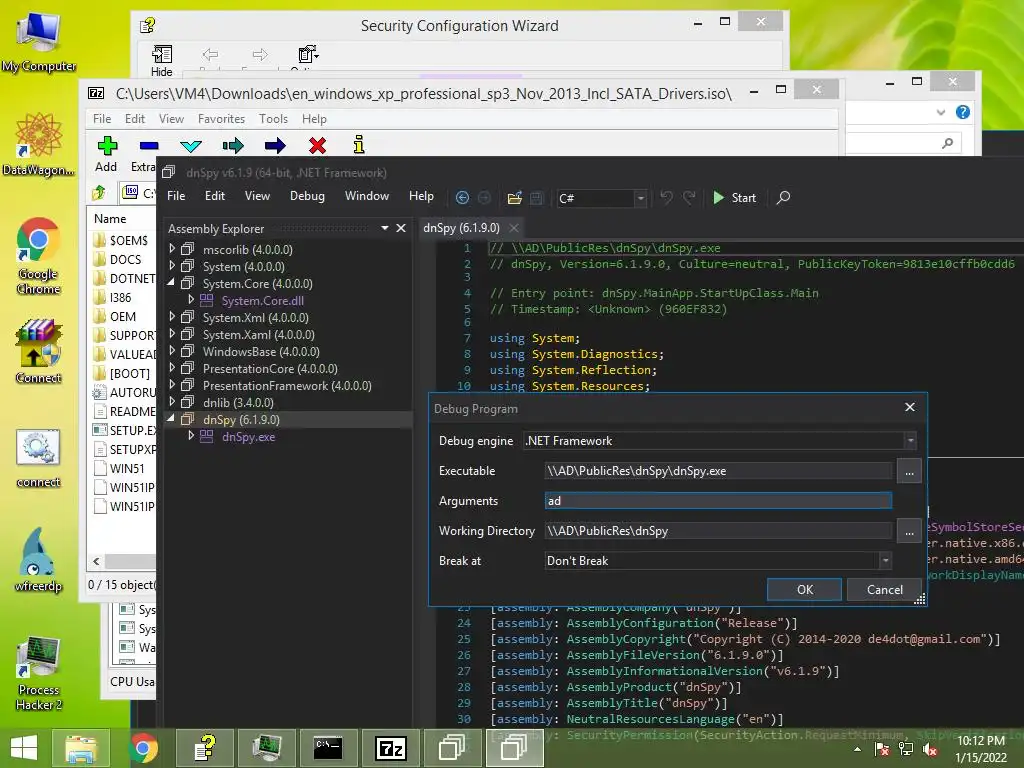Image resolution: width=1024 pixels, height=768 pixels.
Task: Click the 7-Zip Copy arrow icon
Action: pos(233,146)
